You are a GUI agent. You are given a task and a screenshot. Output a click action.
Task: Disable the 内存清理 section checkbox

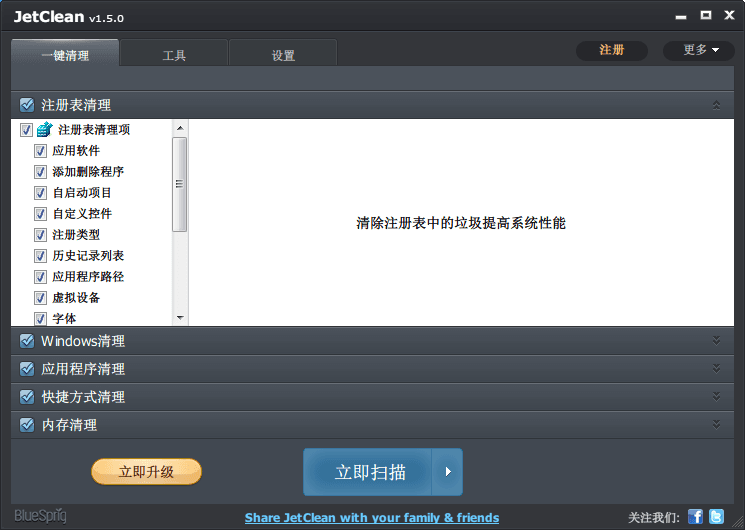(x=27, y=424)
